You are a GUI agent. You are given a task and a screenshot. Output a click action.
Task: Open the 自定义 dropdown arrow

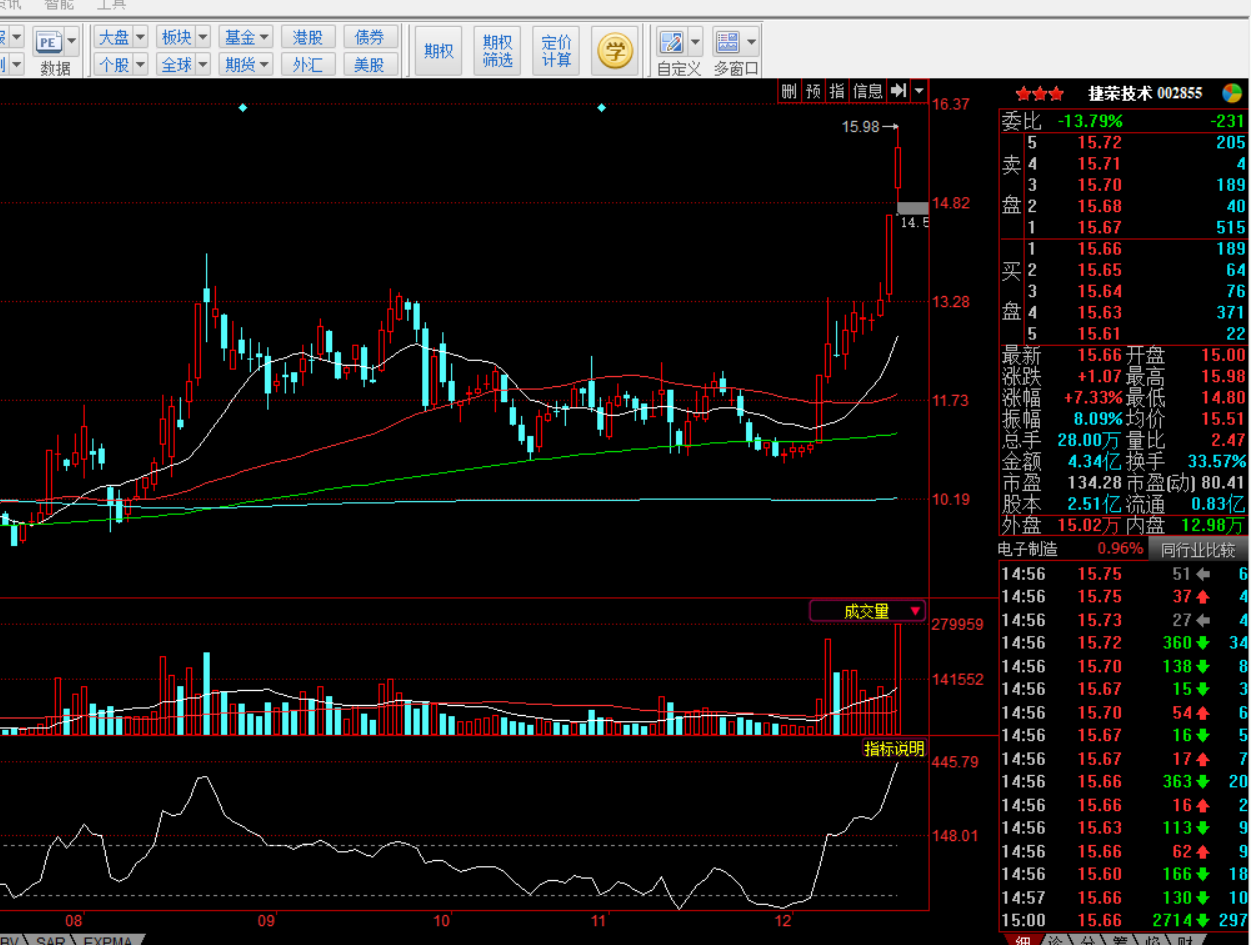point(695,42)
